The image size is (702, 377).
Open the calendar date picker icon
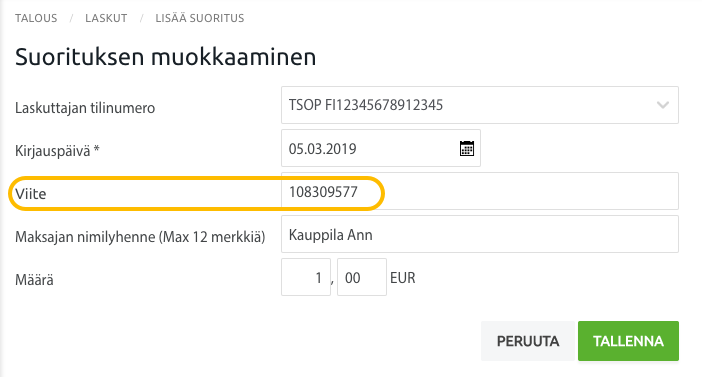467,148
